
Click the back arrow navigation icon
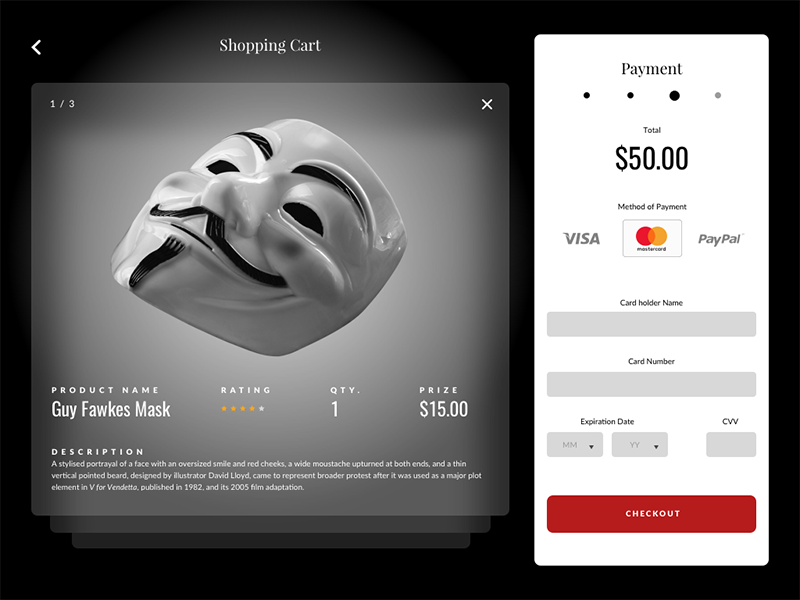point(36,47)
